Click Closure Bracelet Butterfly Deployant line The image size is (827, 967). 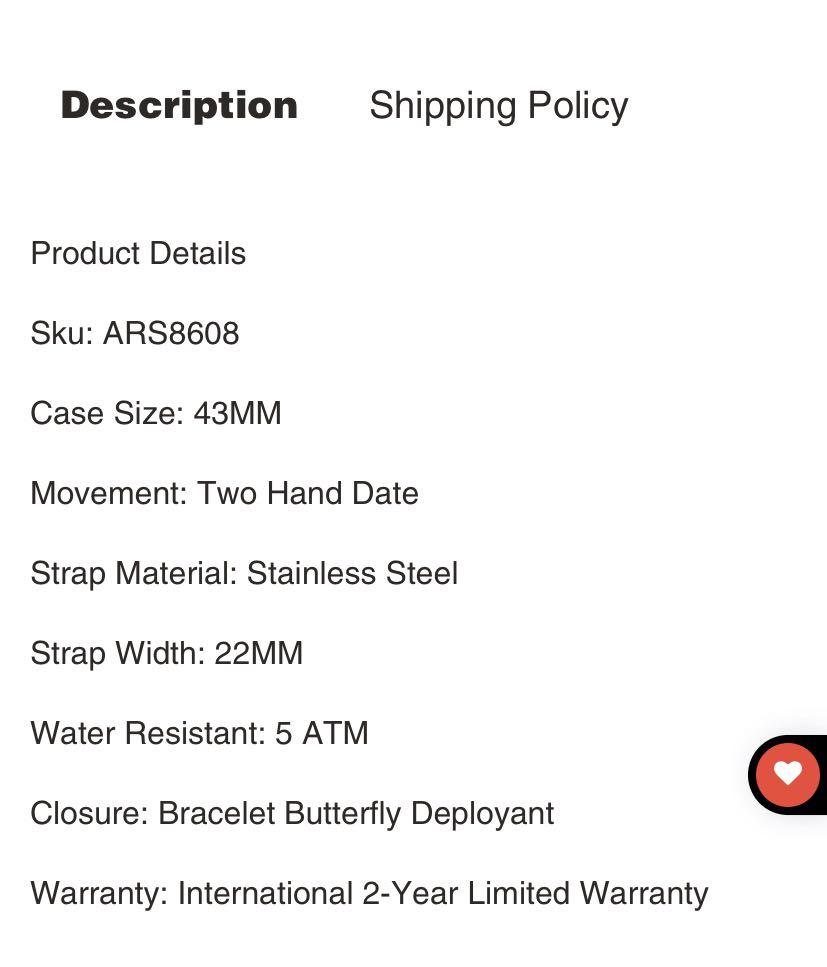pos(292,813)
